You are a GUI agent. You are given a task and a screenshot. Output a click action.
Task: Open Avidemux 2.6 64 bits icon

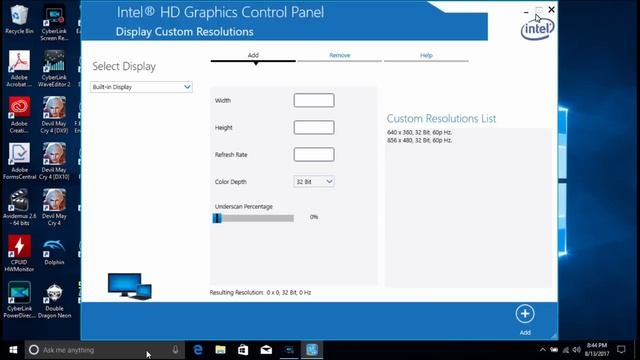[x=19, y=207]
